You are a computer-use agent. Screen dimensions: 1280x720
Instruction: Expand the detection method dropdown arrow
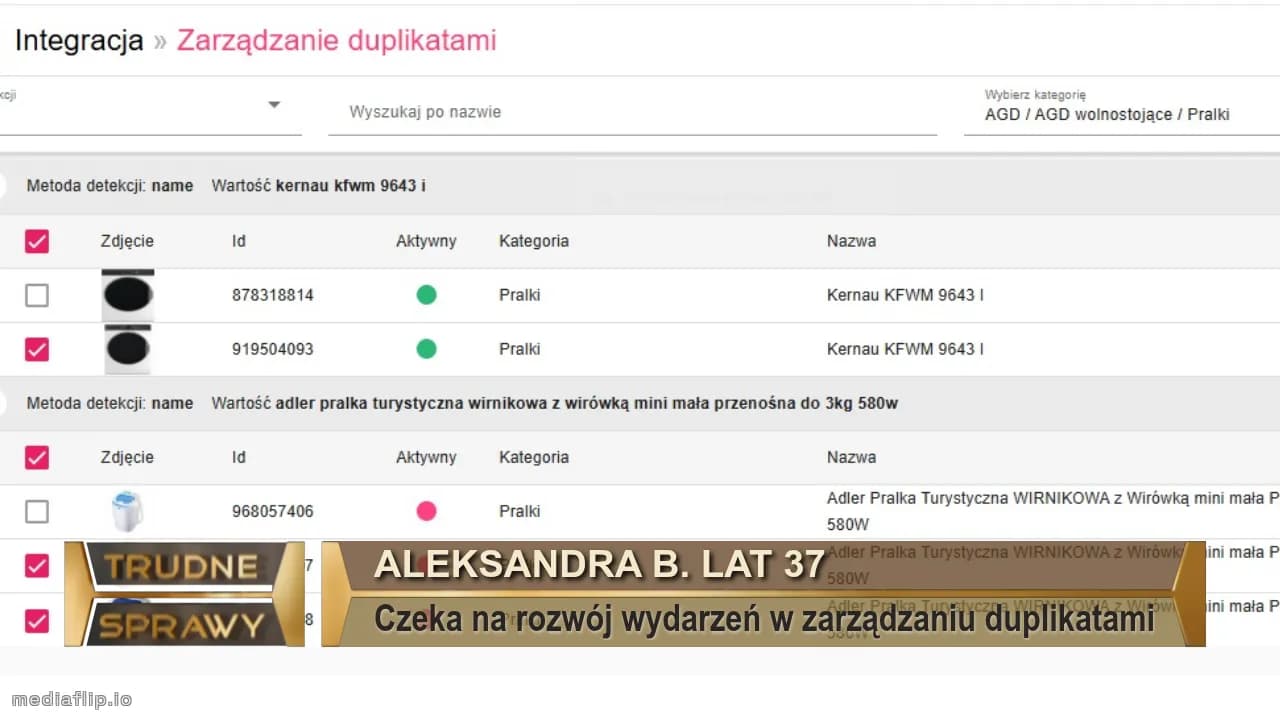click(274, 104)
